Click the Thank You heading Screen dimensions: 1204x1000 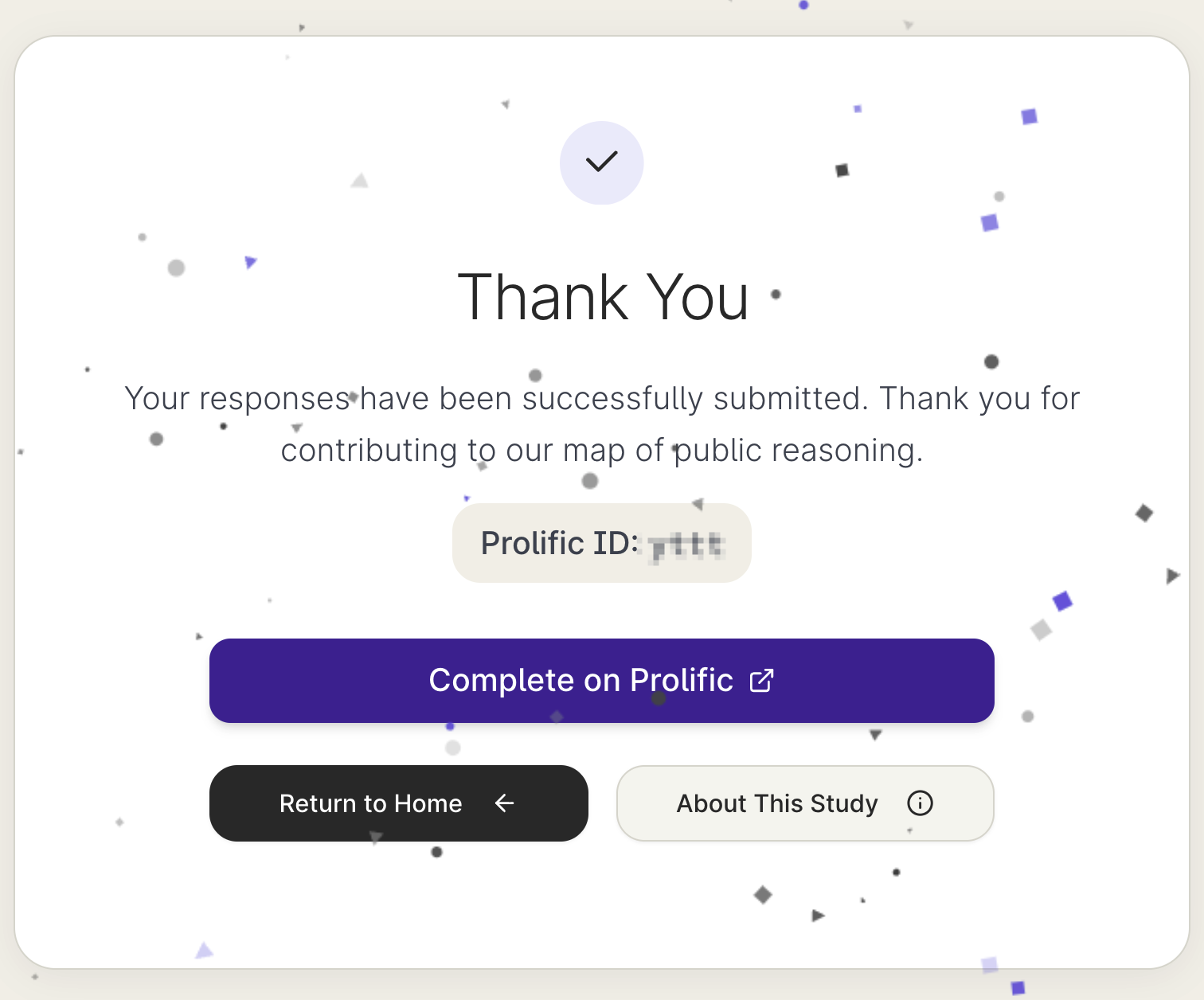(x=603, y=297)
